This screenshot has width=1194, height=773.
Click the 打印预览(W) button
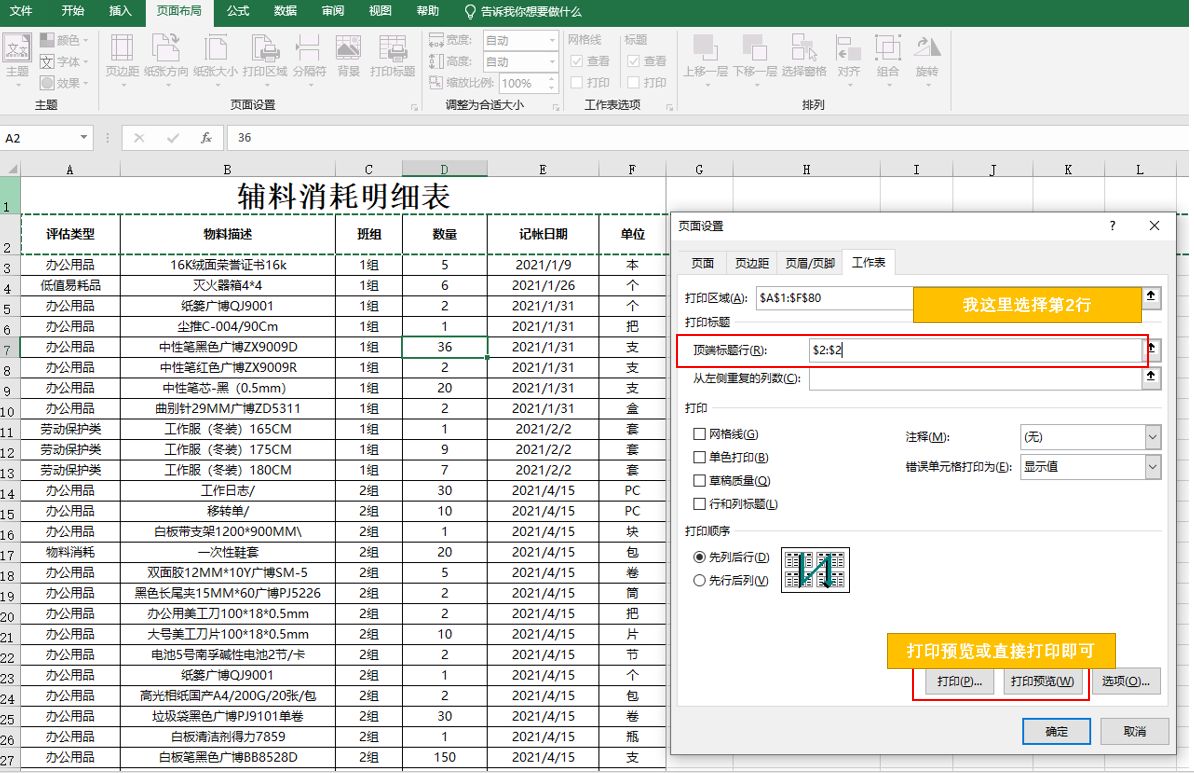1043,681
